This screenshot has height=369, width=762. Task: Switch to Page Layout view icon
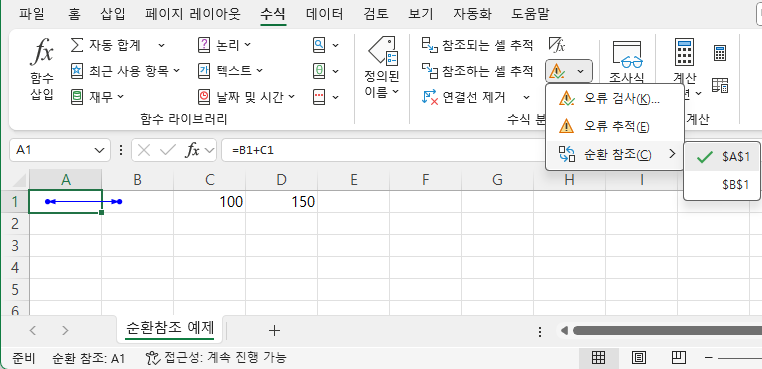639,358
